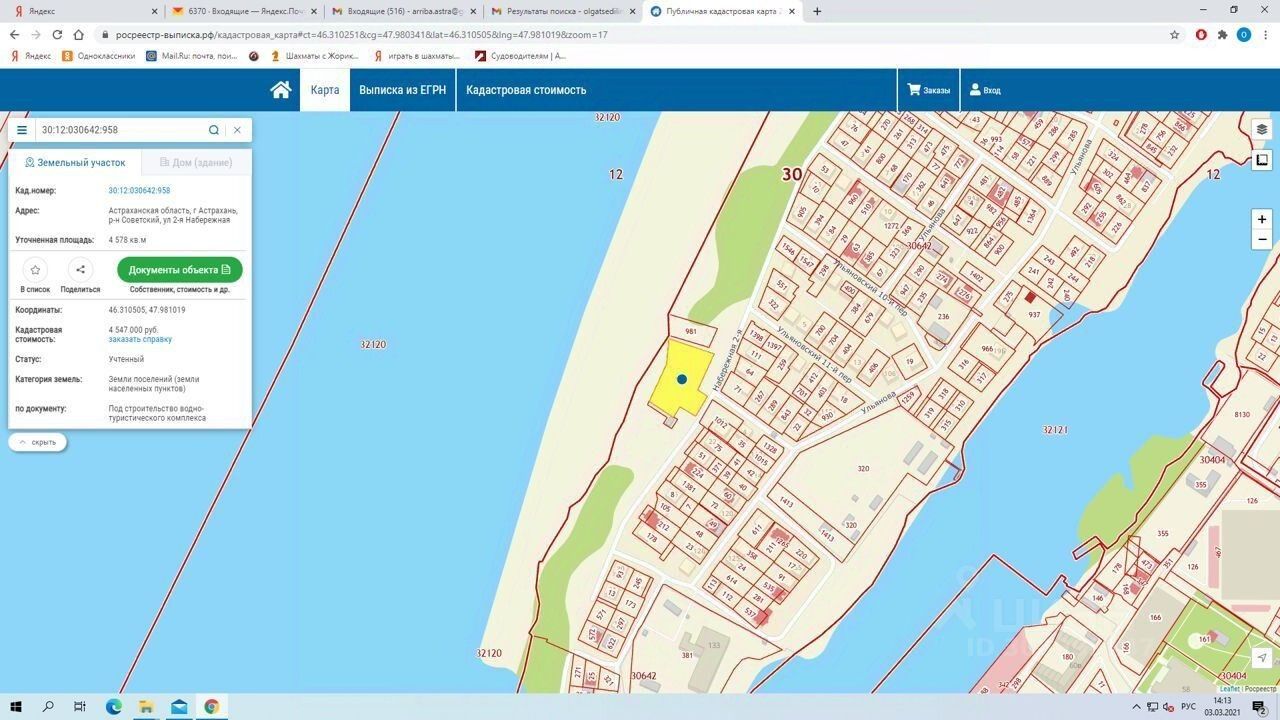The image size is (1280, 720).
Task: Open the Судоводителям bookmark
Action: point(521,56)
